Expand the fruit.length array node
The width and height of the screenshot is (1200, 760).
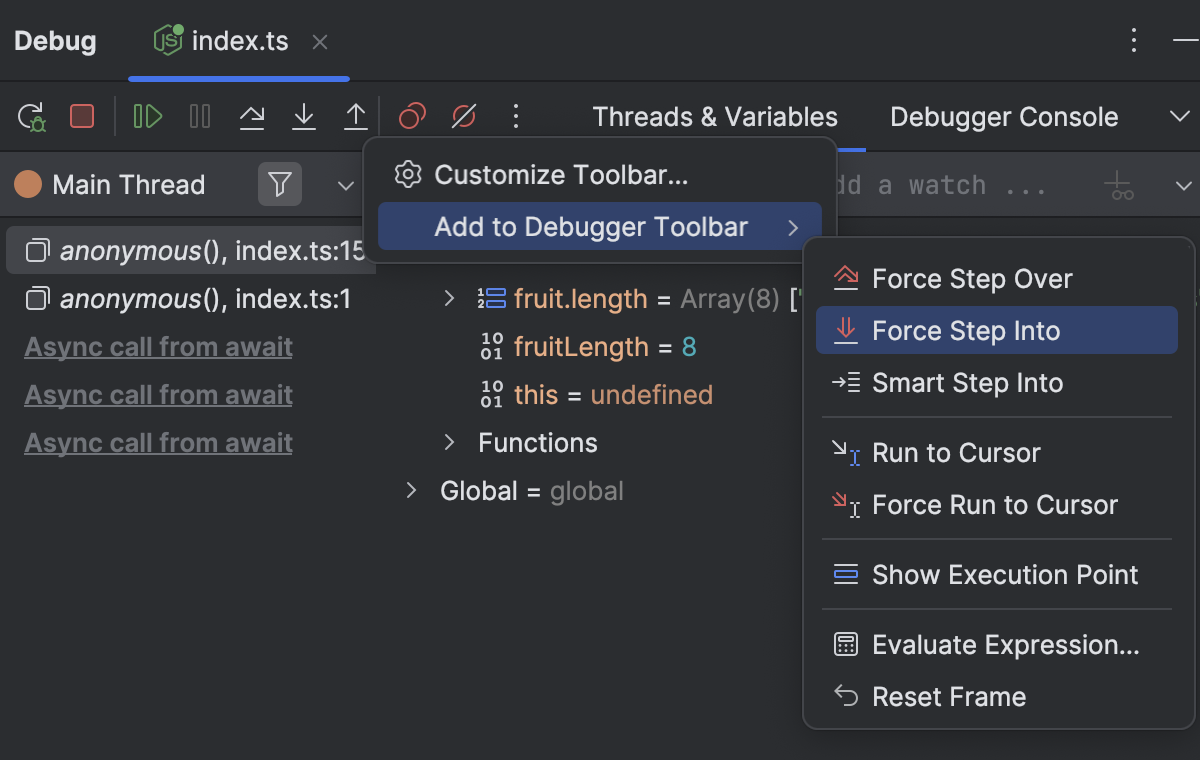tap(449, 298)
